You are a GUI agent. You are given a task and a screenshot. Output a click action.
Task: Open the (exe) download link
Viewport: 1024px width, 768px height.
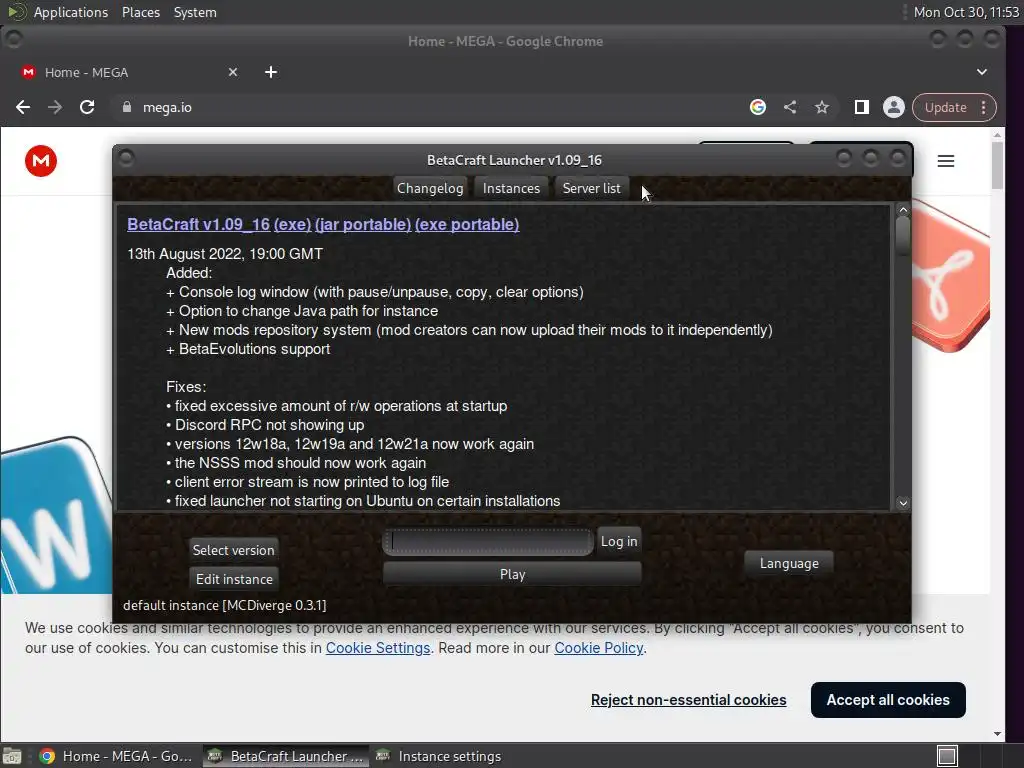tap(293, 224)
